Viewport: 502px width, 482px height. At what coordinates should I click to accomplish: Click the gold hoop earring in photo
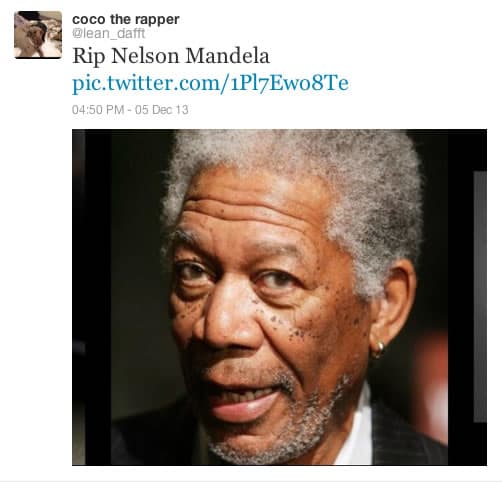pos(378,350)
